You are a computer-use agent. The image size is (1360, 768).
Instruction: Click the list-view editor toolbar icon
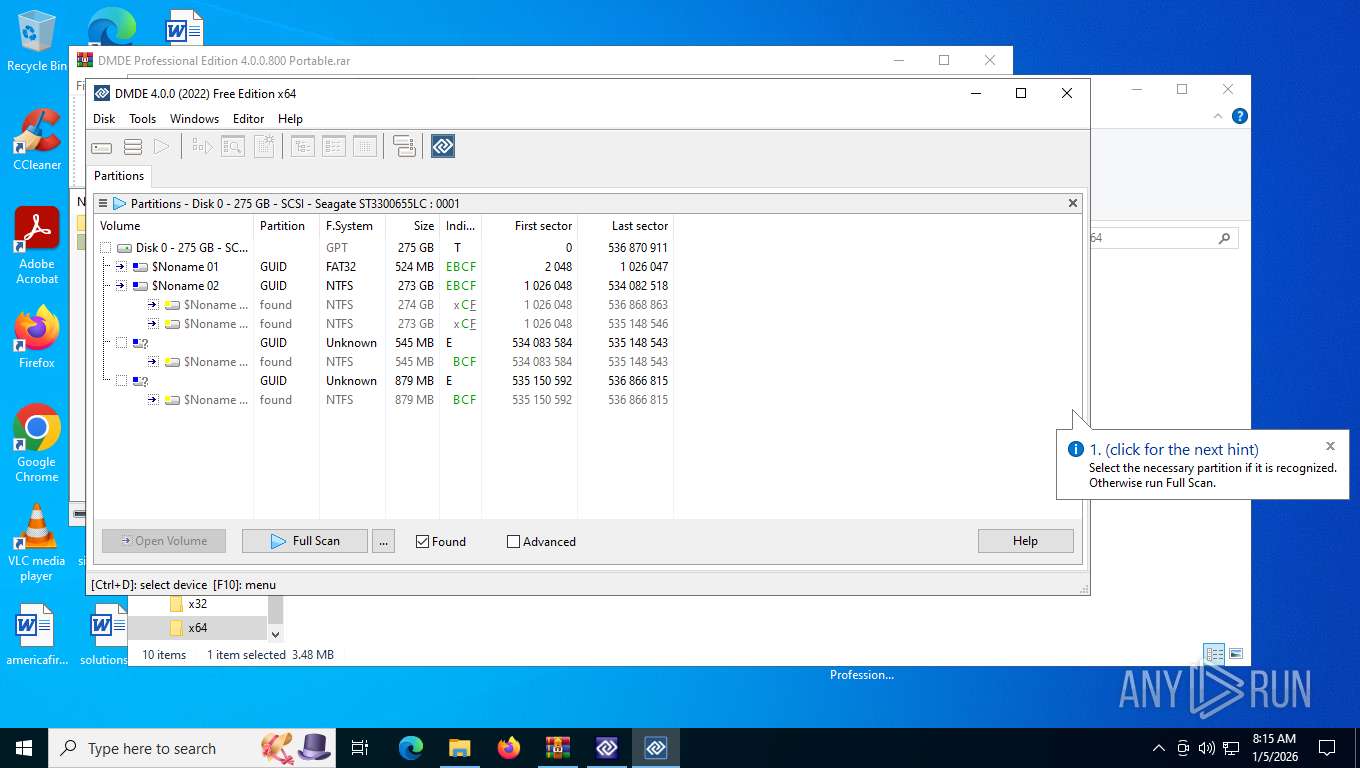pyautogui.click(x=334, y=147)
